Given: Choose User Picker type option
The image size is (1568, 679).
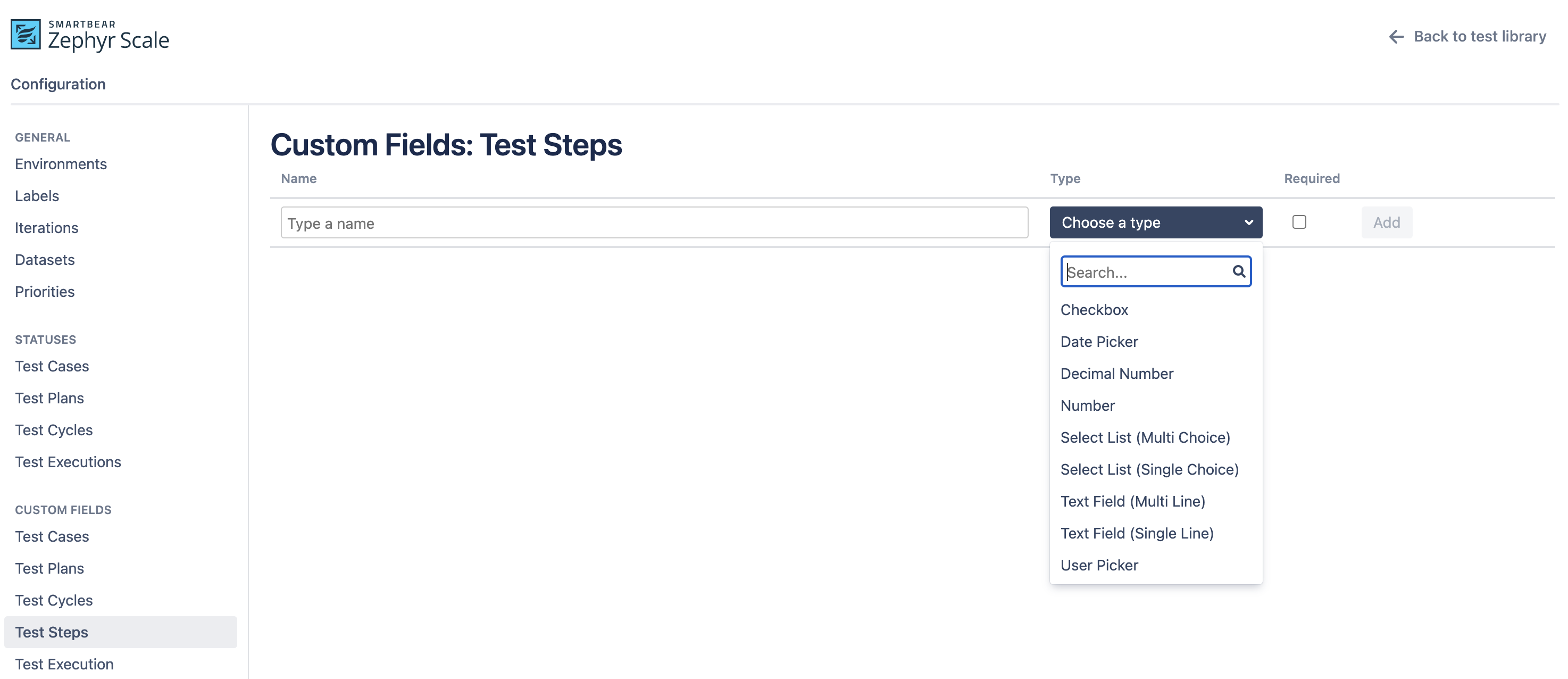Looking at the screenshot, I should coord(1099,565).
